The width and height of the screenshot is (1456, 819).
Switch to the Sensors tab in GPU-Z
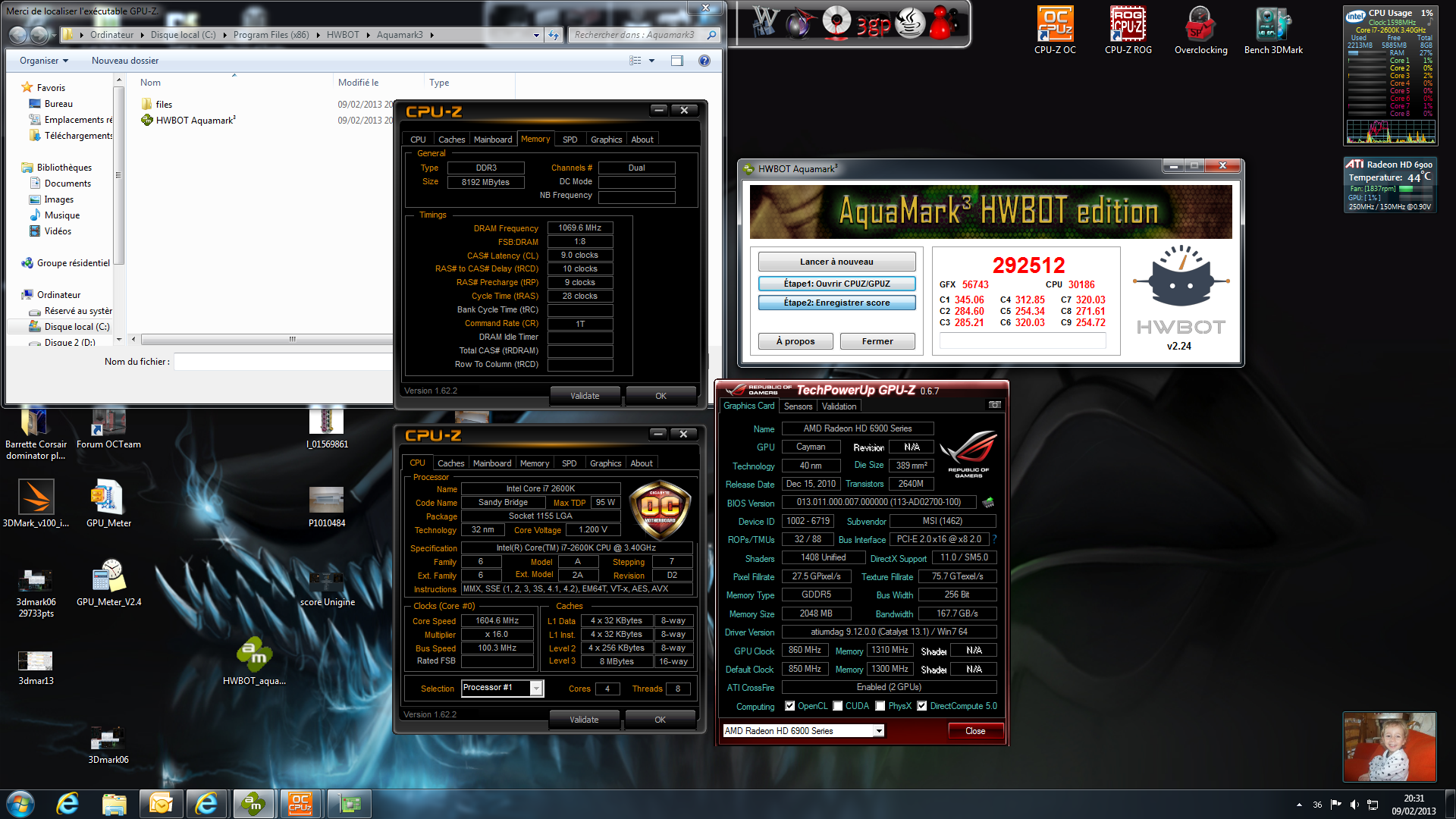[x=798, y=406]
